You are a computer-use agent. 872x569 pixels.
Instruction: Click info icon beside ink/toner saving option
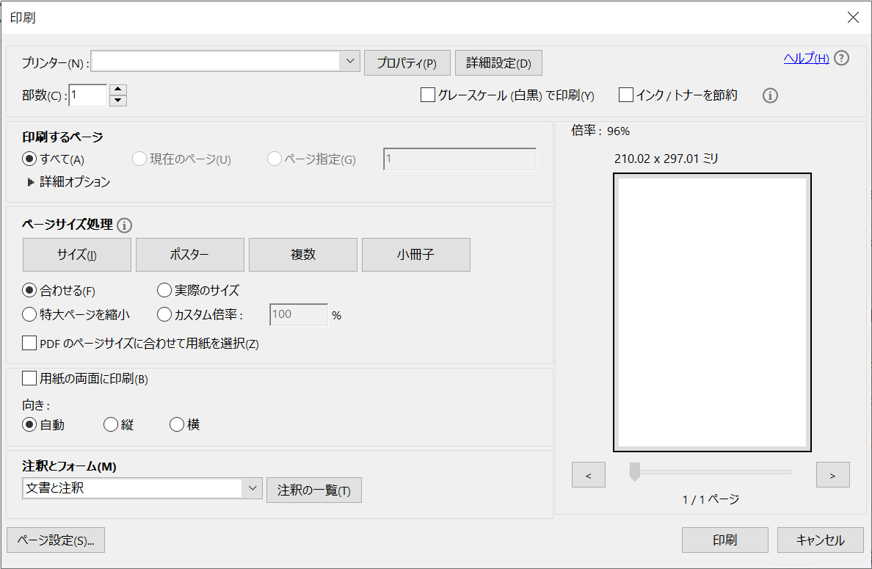(770, 96)
